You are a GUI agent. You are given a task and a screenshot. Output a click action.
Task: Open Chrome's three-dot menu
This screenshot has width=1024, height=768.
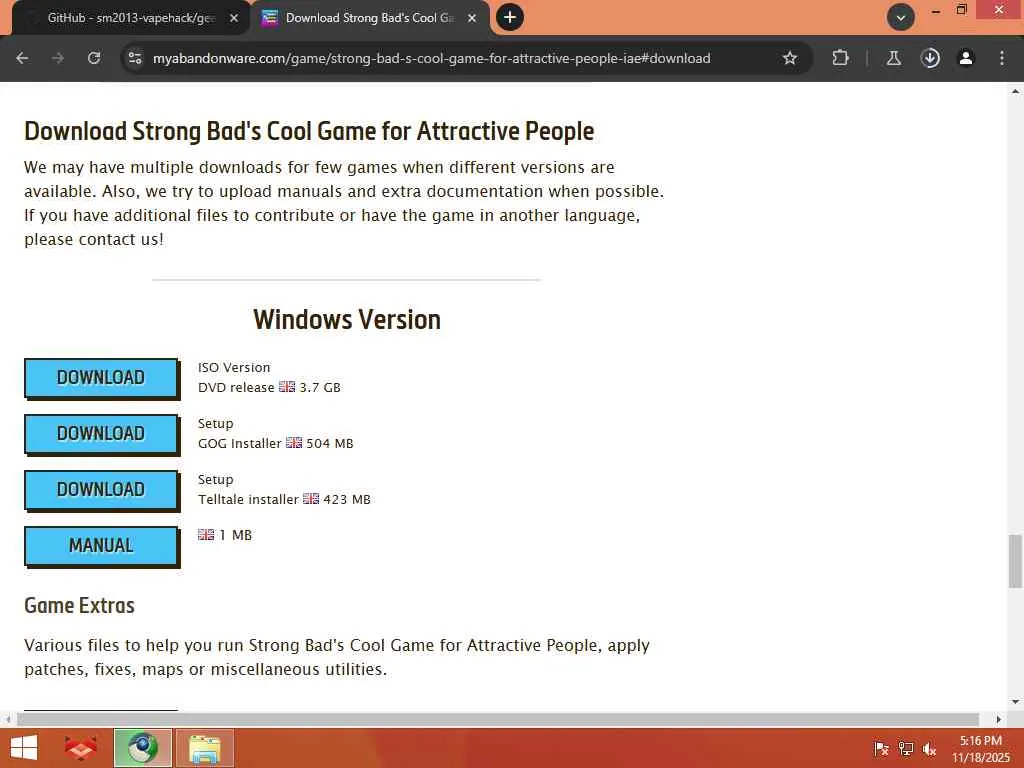coord(1002,58)
